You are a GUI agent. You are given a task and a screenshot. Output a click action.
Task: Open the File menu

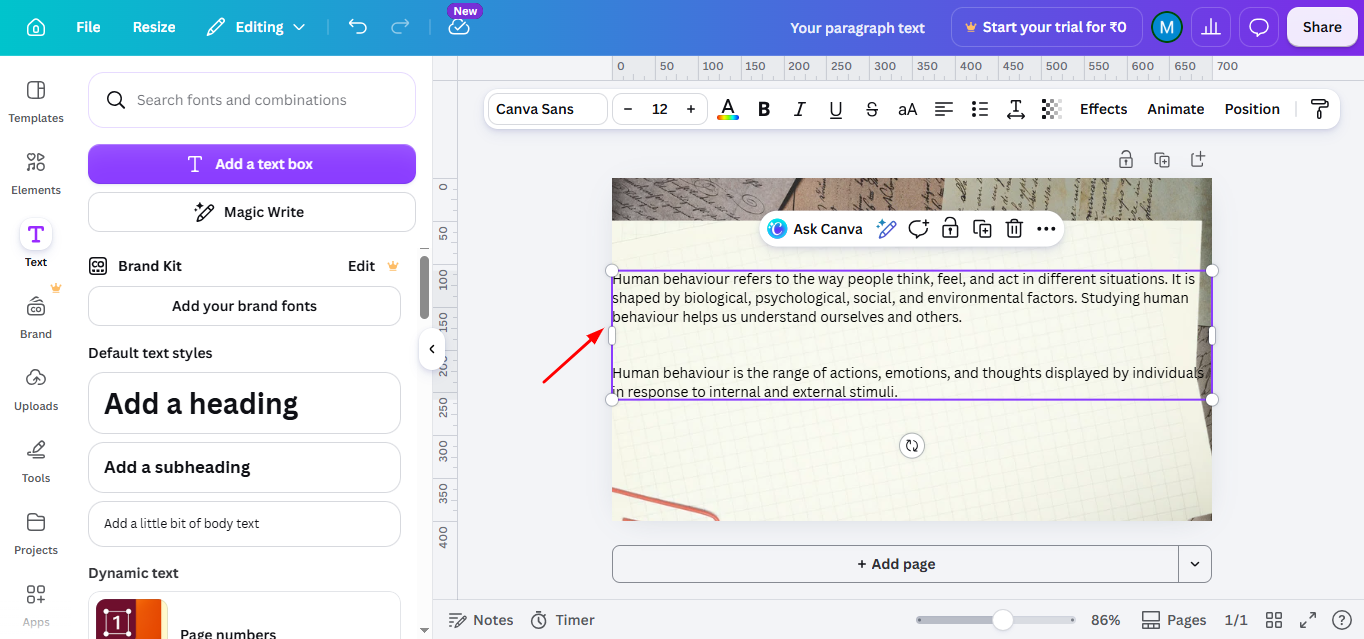(x=88, y=27)
